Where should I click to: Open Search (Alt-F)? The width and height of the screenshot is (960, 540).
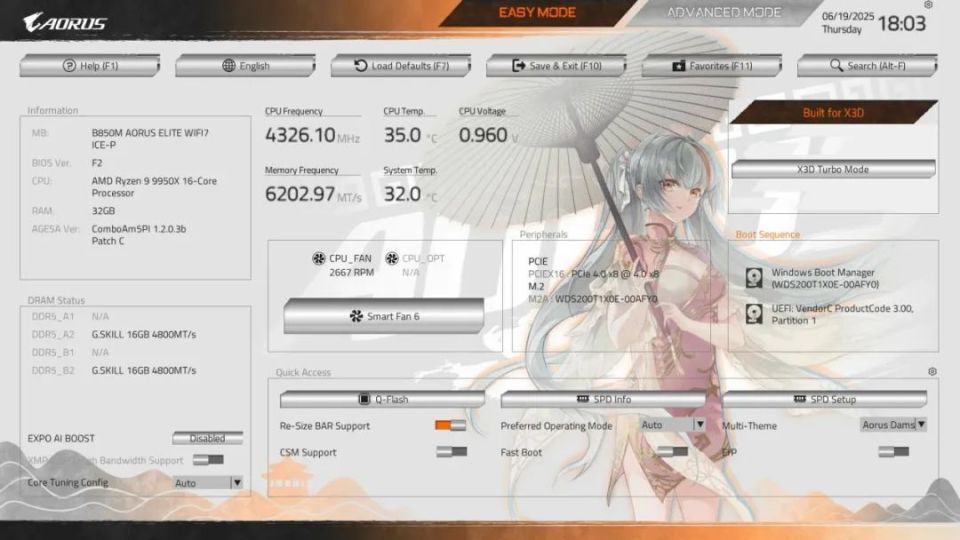pyautogui.click(x=868, y=66)
